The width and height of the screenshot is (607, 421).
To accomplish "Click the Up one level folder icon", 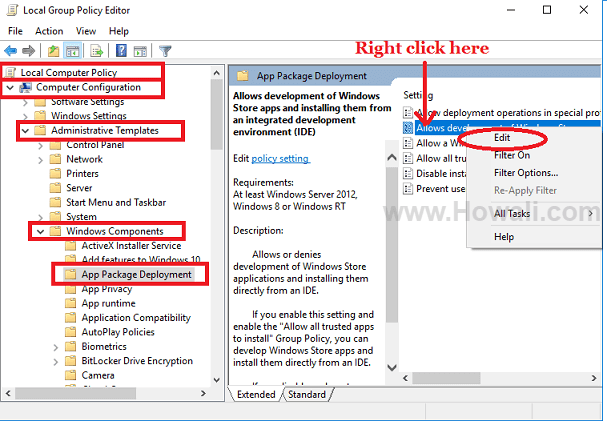I will [x=53, y=51].
